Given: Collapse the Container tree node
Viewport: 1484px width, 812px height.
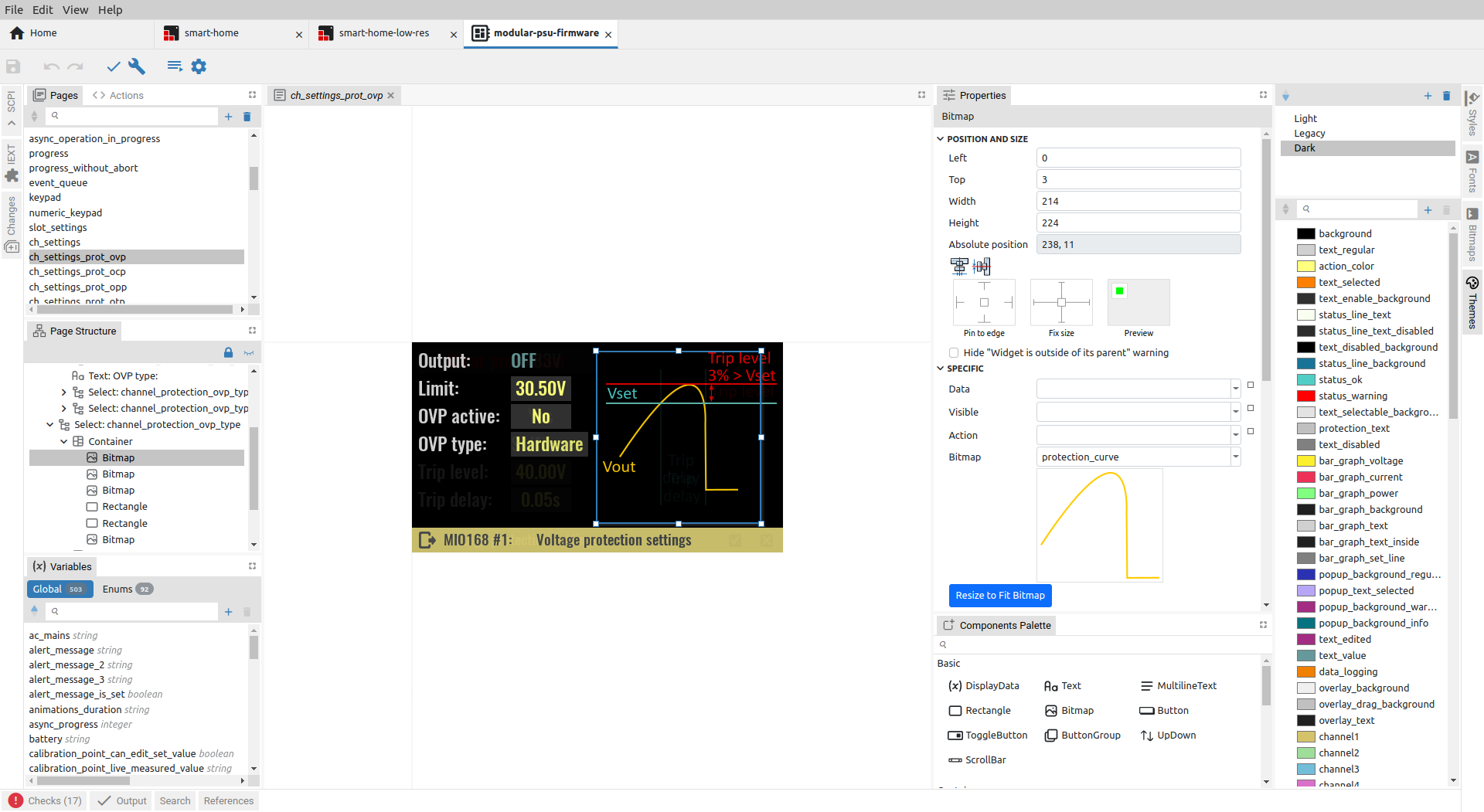Looking at the screenshot, I should (x=64, y=442).
